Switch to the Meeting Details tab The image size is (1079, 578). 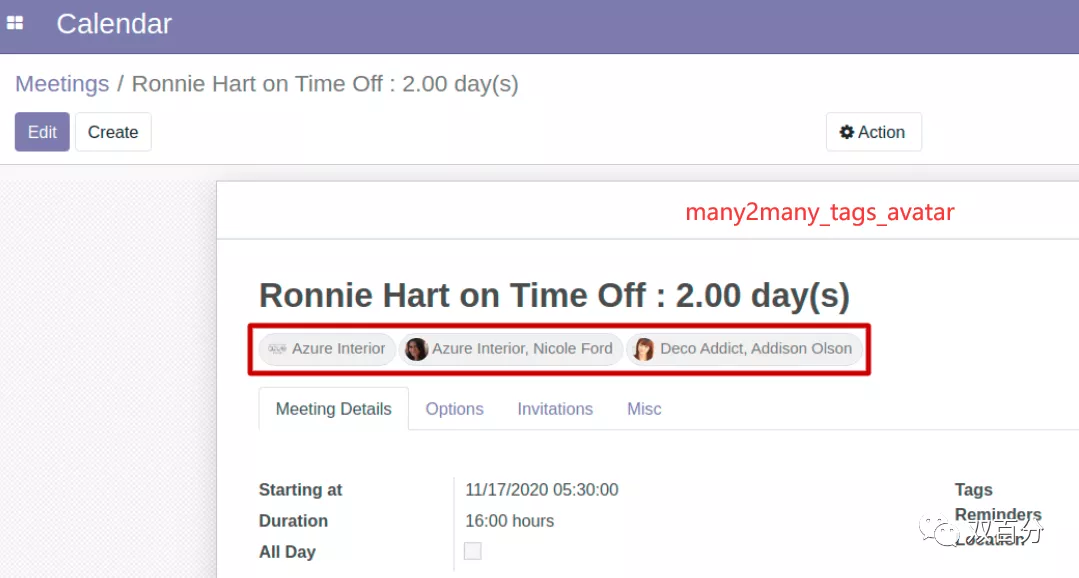334,409
